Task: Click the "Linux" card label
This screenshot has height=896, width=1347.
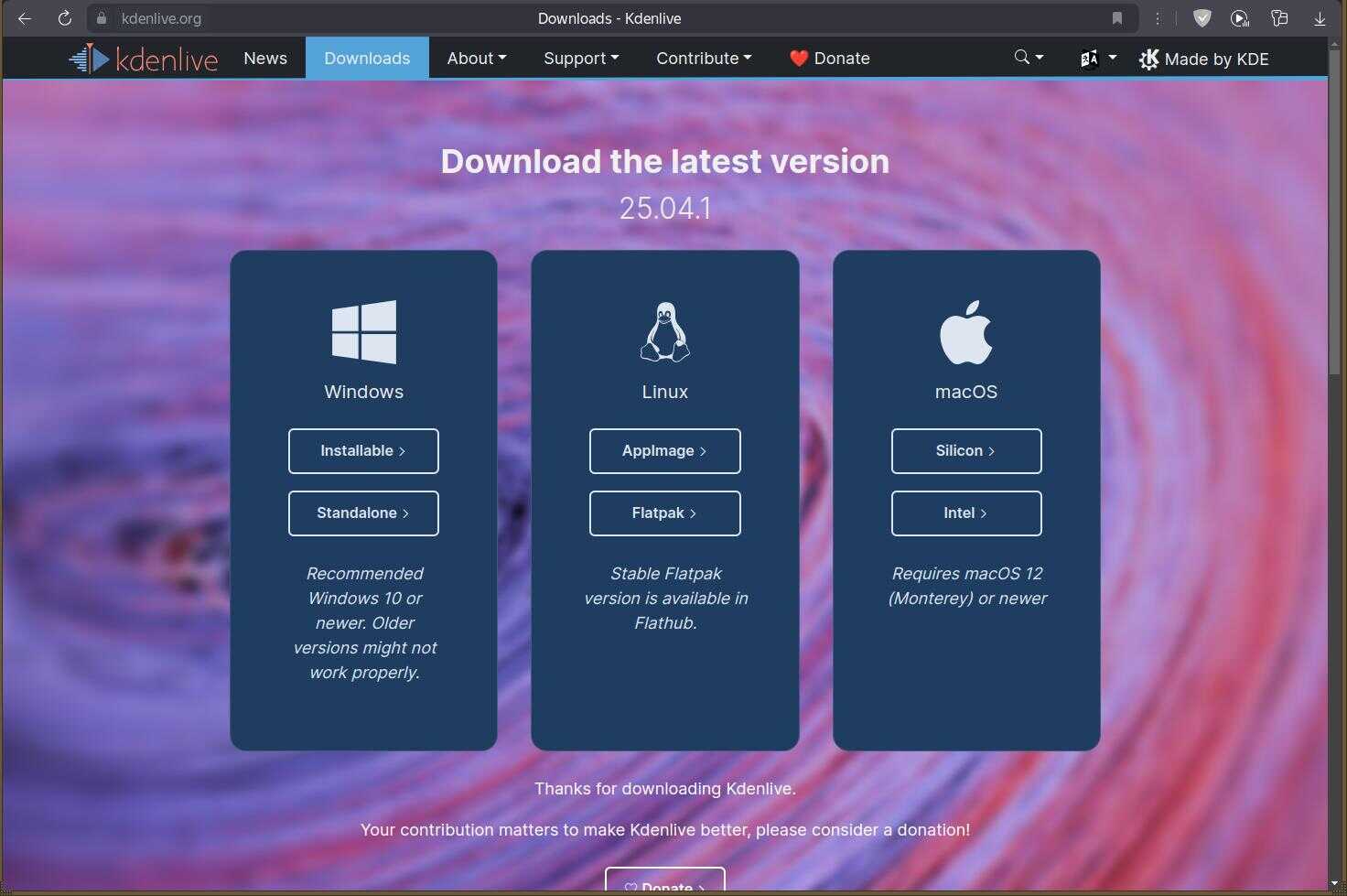Action: pos(665,392)
